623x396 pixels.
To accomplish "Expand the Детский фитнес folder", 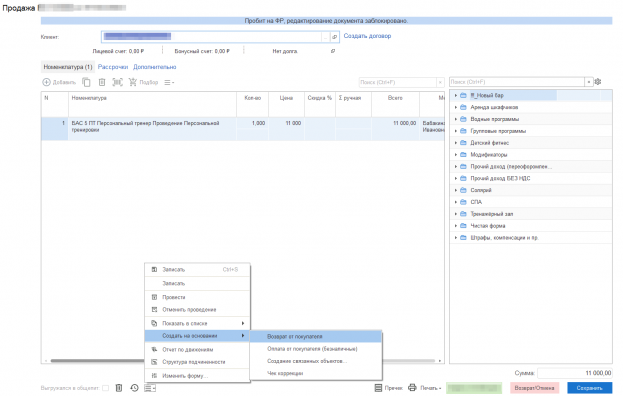I will point(455,143).
